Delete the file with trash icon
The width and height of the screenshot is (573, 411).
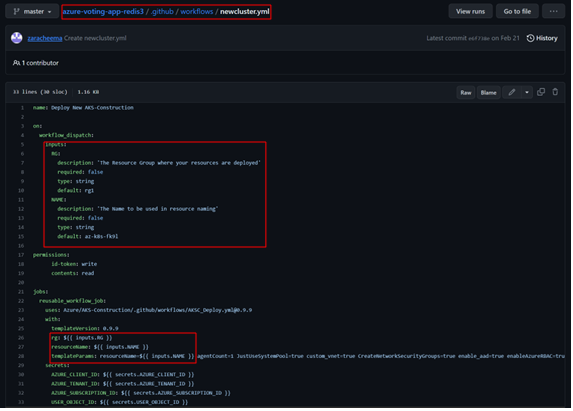pyautogui.click(x=555, y=92)
